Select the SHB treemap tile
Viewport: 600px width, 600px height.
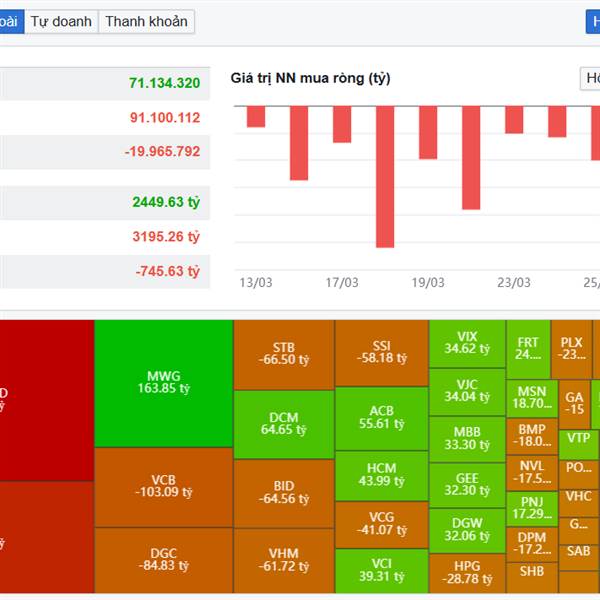(x=532, y=577)
